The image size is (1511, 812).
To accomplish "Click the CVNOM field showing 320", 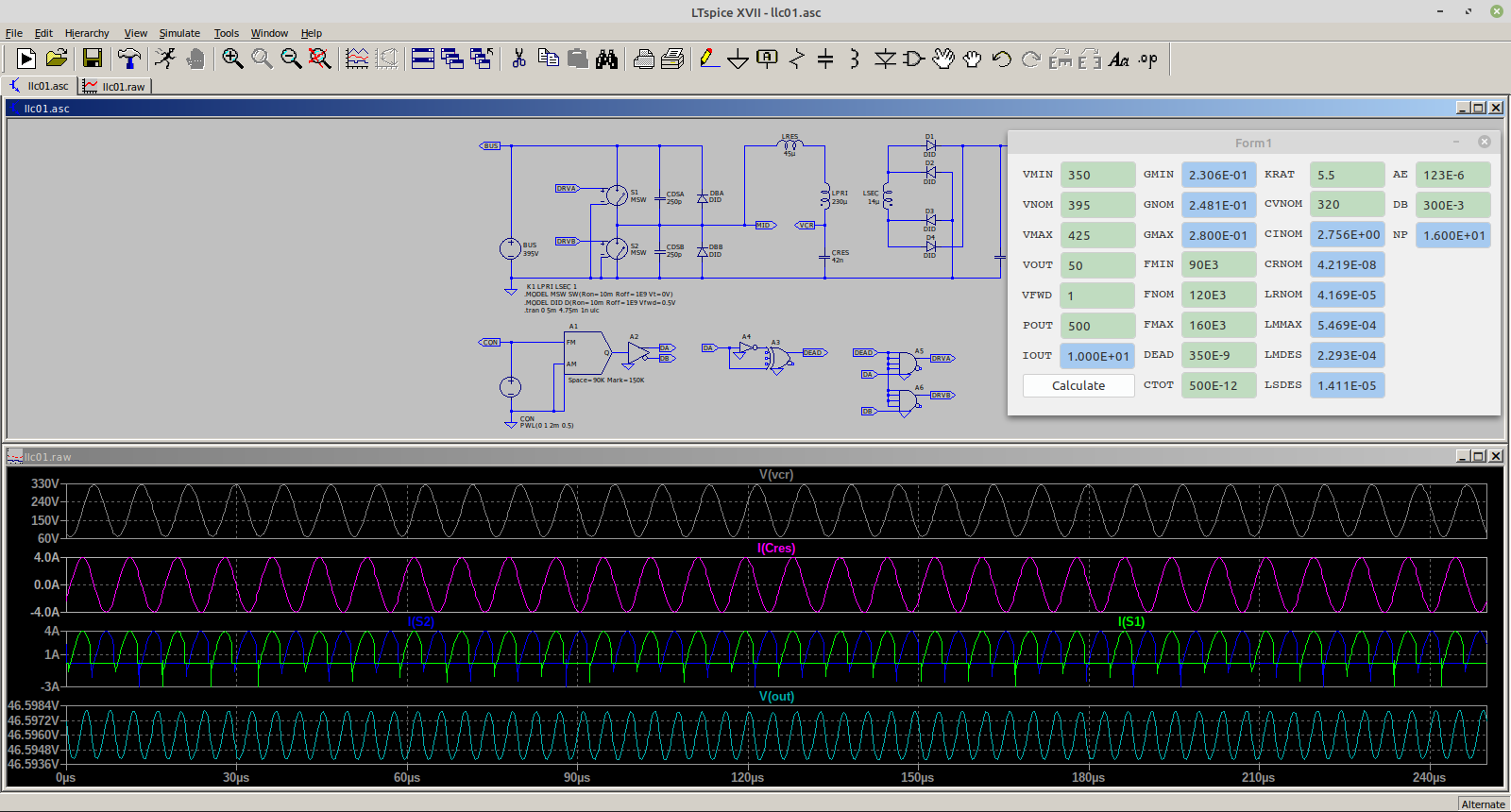I will [1347, 204].
